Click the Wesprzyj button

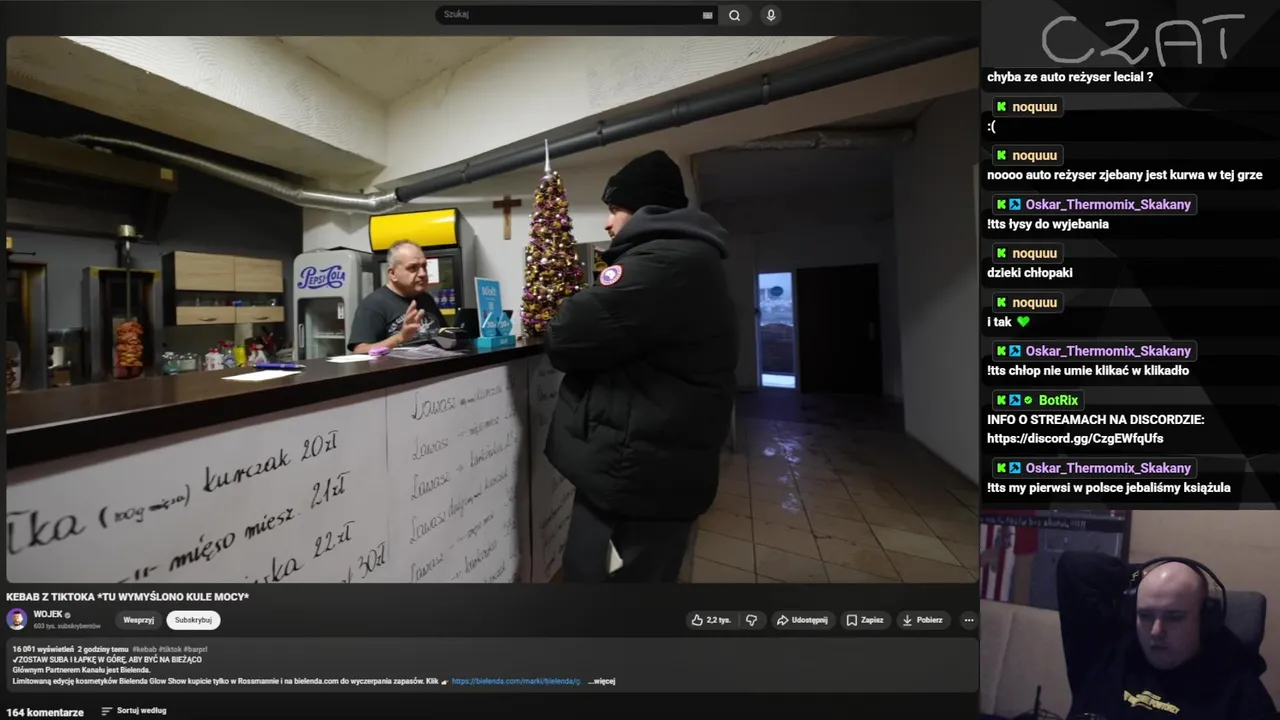tap(139, 620)
